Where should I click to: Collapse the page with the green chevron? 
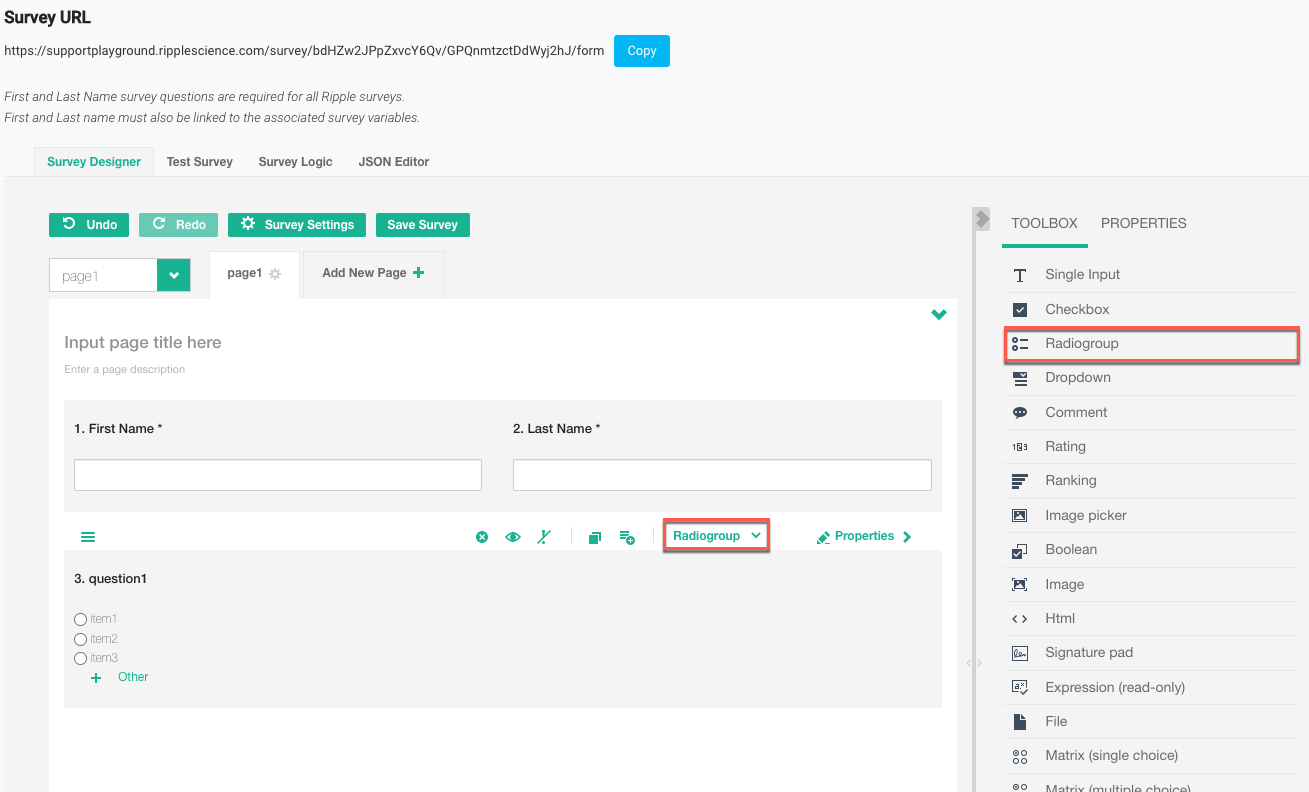coord(938,315)
